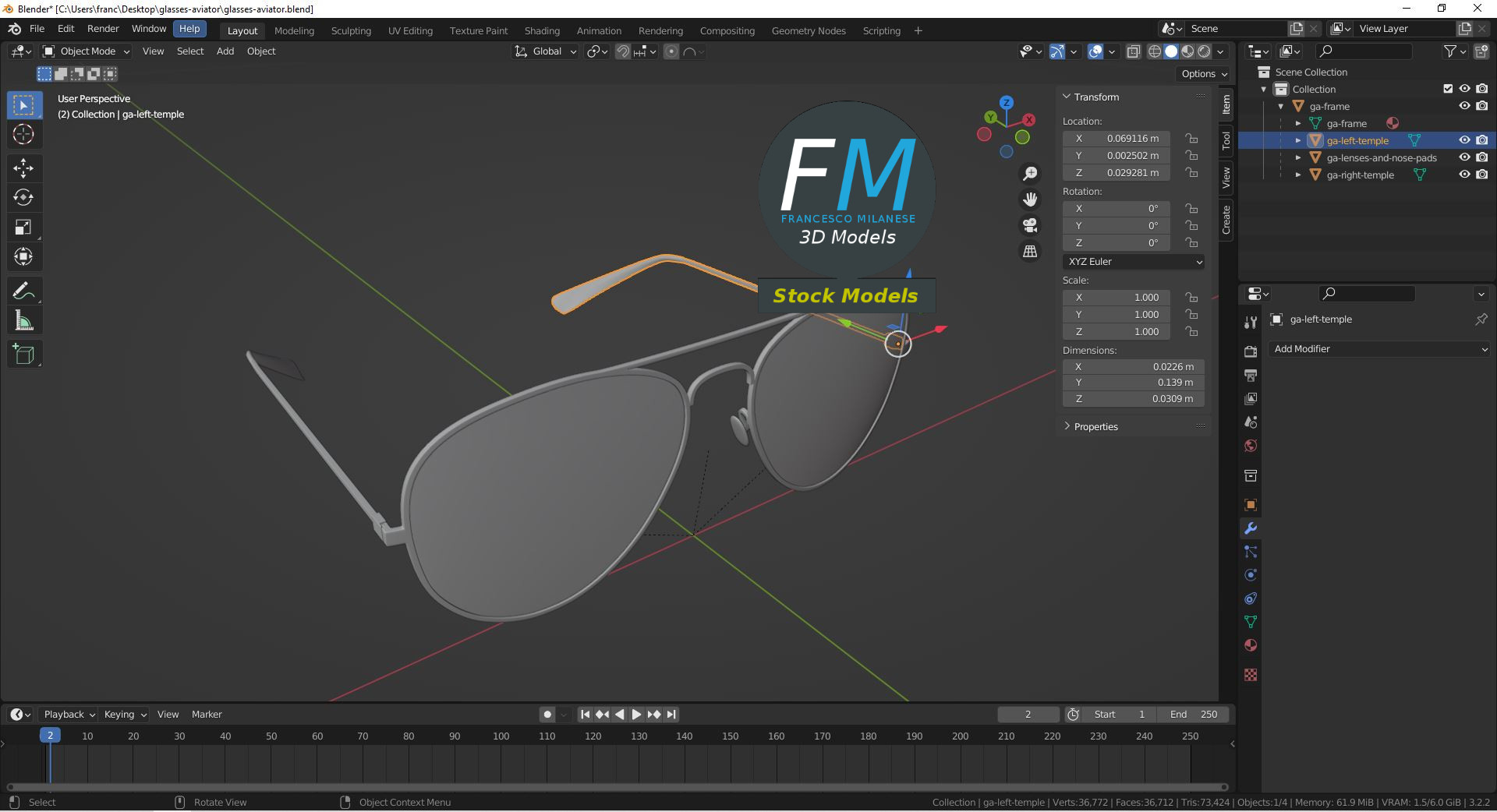Choose the Annotate tool
Viewport: 1497px width, 812px height.
coord(24,291)
